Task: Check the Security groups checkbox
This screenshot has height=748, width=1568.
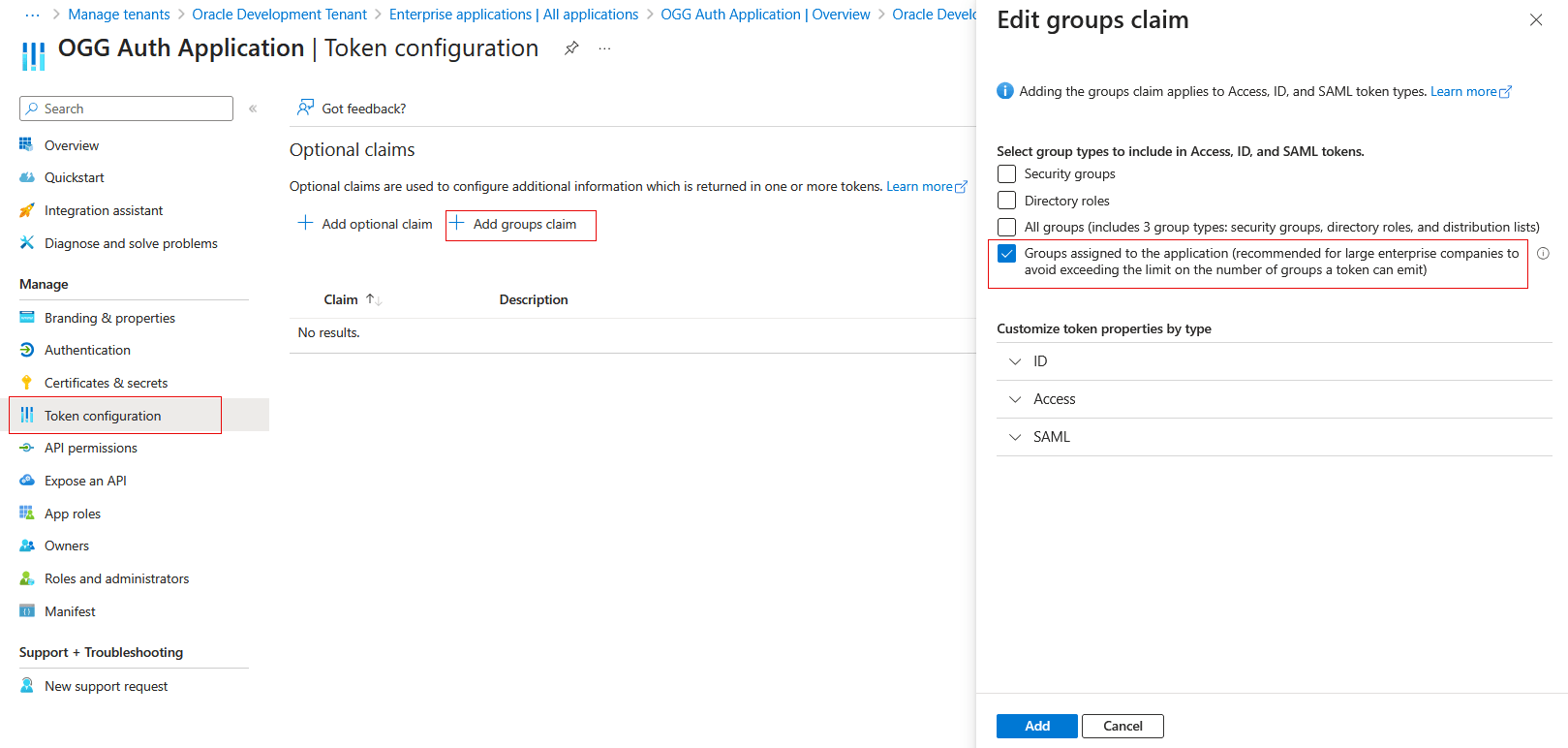Action: pyautogui.click(x=1007, y=173)
